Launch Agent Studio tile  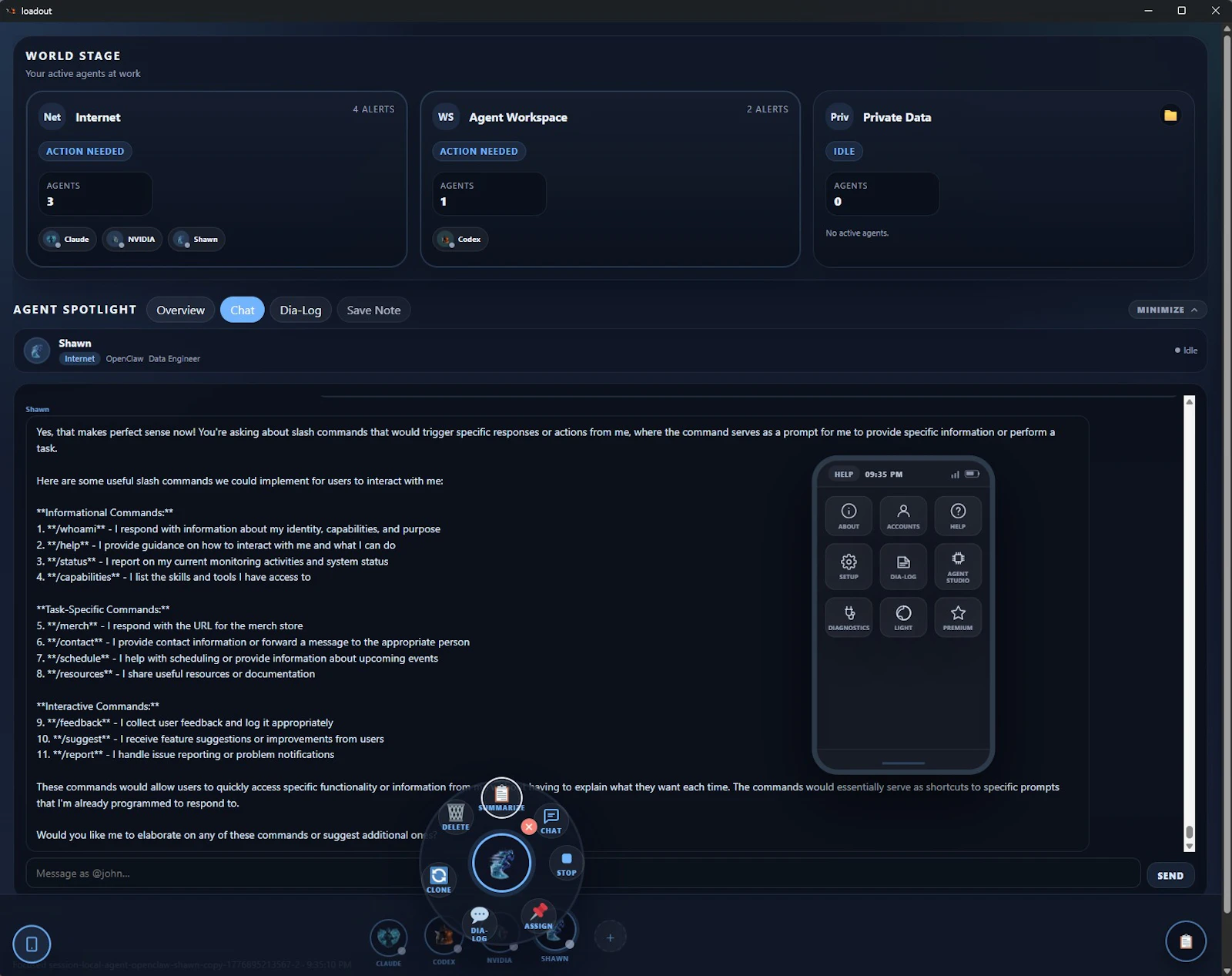pyautogui.click(x=958, y=566)
